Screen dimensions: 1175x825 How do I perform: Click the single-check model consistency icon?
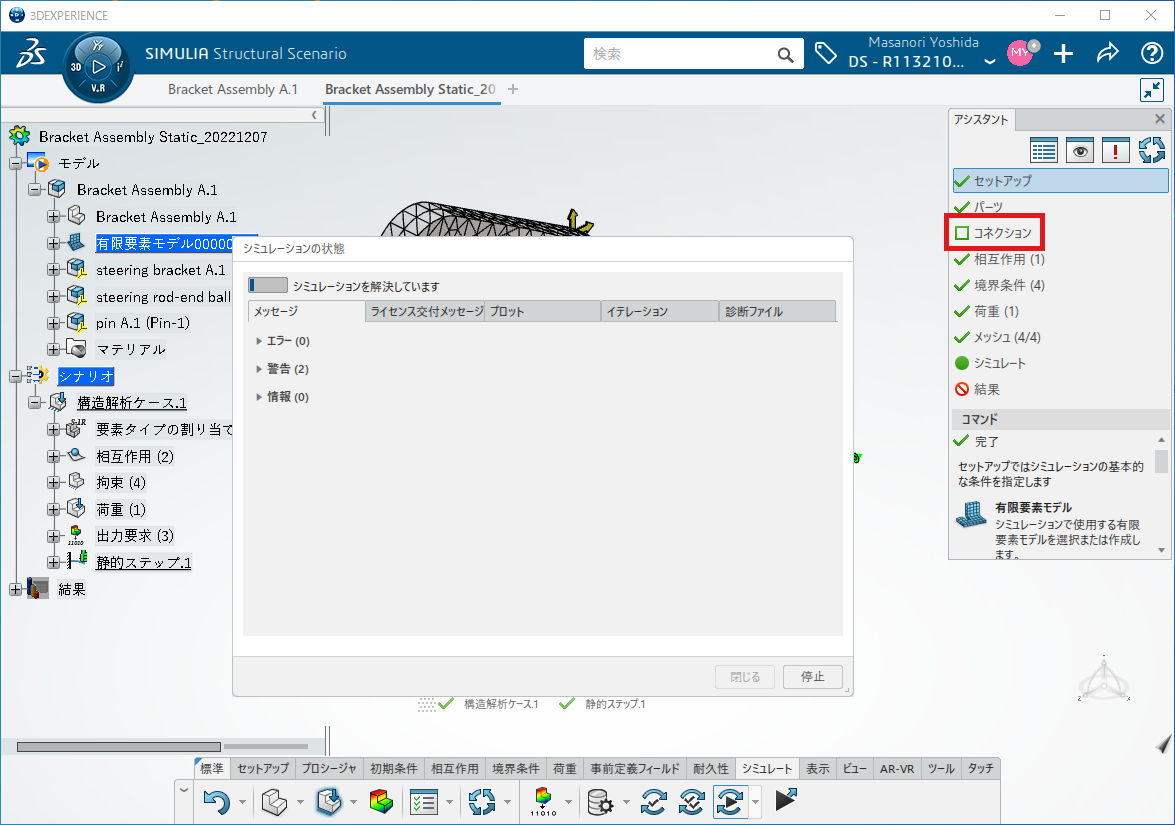653,803
